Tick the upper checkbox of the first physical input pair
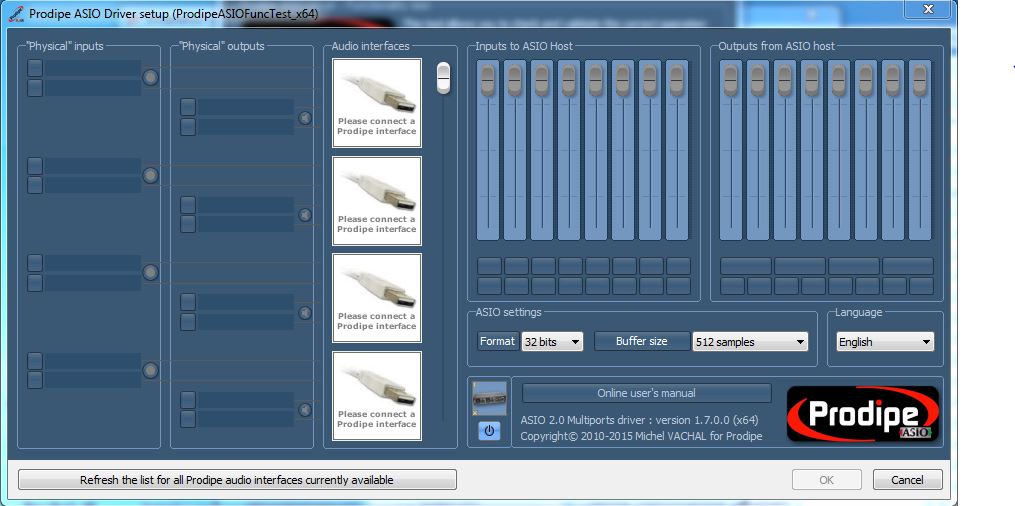The height and width of the screenshot is (506, 1015). [35, 68]
